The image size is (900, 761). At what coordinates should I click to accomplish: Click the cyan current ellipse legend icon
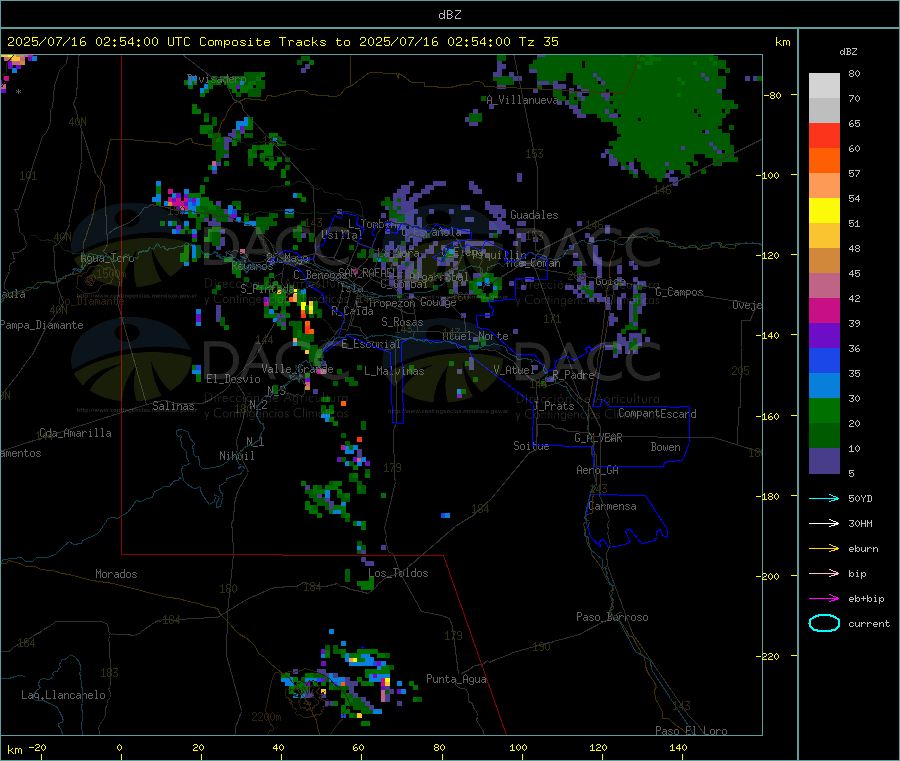pyautogui.click(x=824, y=623)
